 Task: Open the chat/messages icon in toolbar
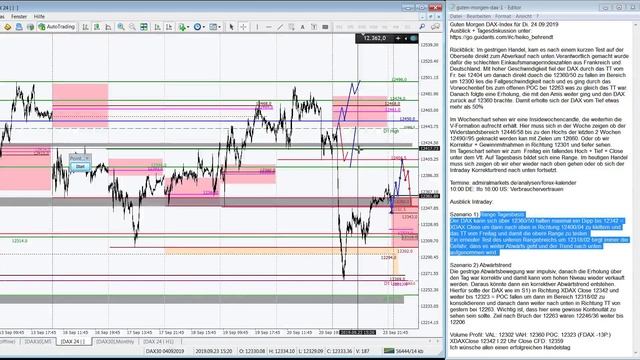tap(436, 27)
